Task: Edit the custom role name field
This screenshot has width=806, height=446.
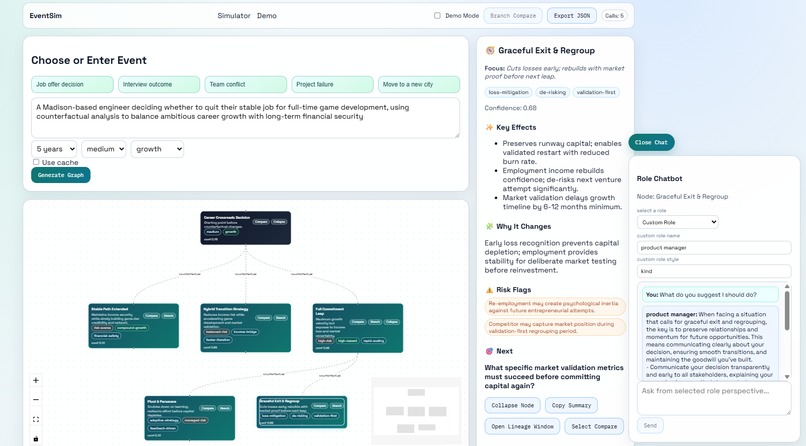Action: point(714,248)
